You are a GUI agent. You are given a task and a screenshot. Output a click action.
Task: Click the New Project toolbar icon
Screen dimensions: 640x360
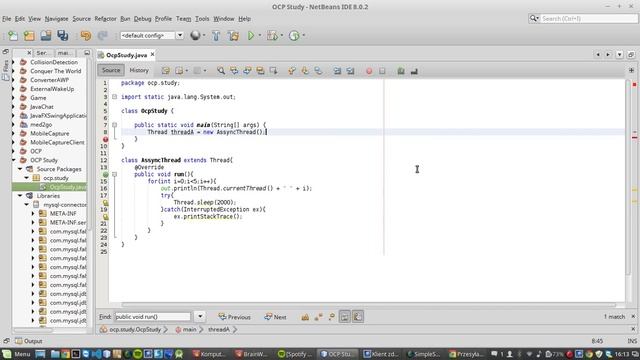click(29, 36)
